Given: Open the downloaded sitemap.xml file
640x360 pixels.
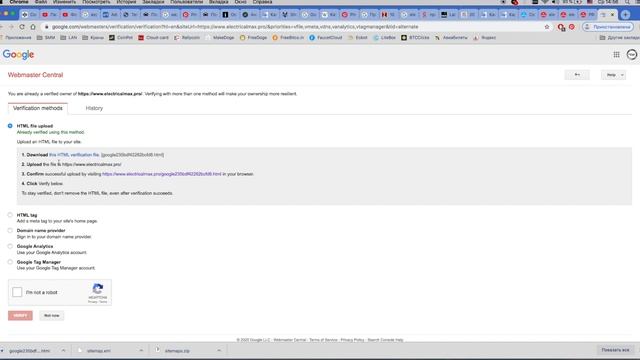Looking at the screenshot, I should tap(98, 351).
